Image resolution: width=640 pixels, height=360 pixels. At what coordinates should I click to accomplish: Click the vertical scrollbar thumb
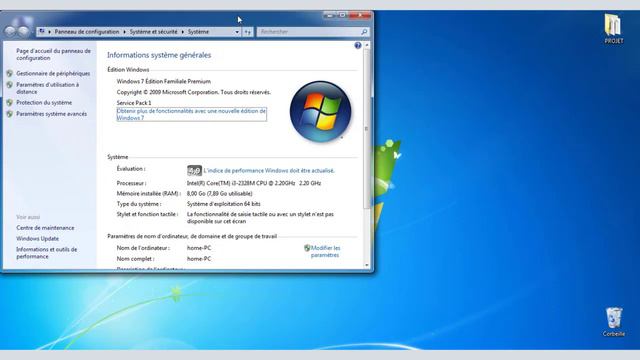tap(367, 129)
